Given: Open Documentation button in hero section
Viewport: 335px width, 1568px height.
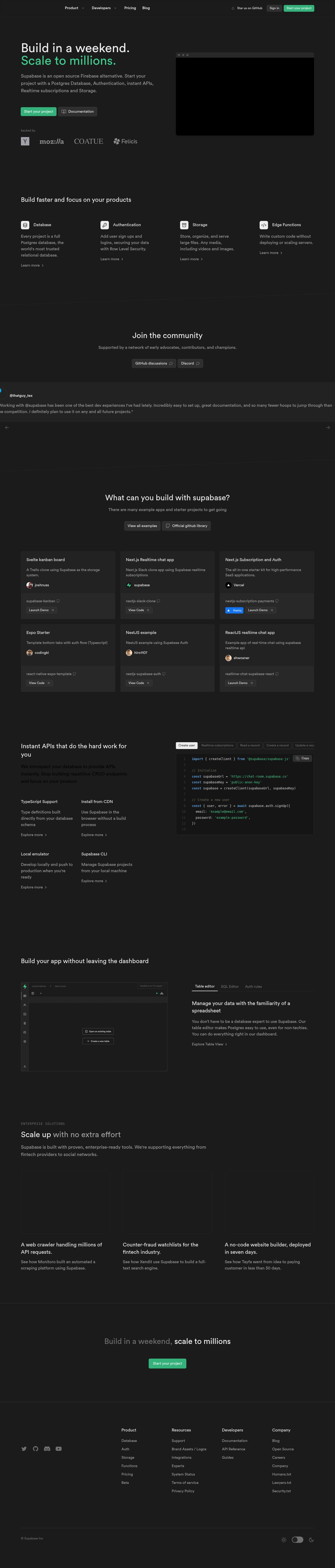Looking at the screenshot, I should click(x=78, y=111).
